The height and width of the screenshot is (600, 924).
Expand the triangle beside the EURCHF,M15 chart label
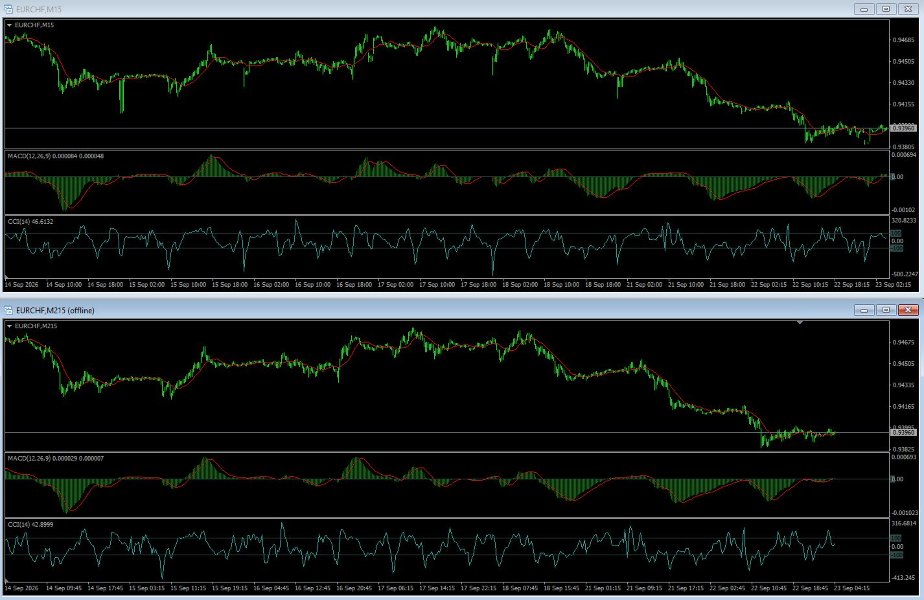[9, 25]
